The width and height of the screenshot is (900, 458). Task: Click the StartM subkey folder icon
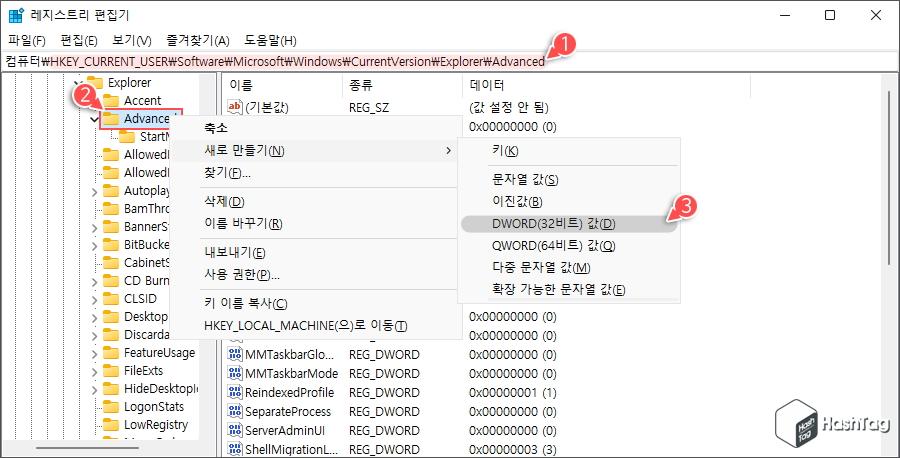[127, 137]
